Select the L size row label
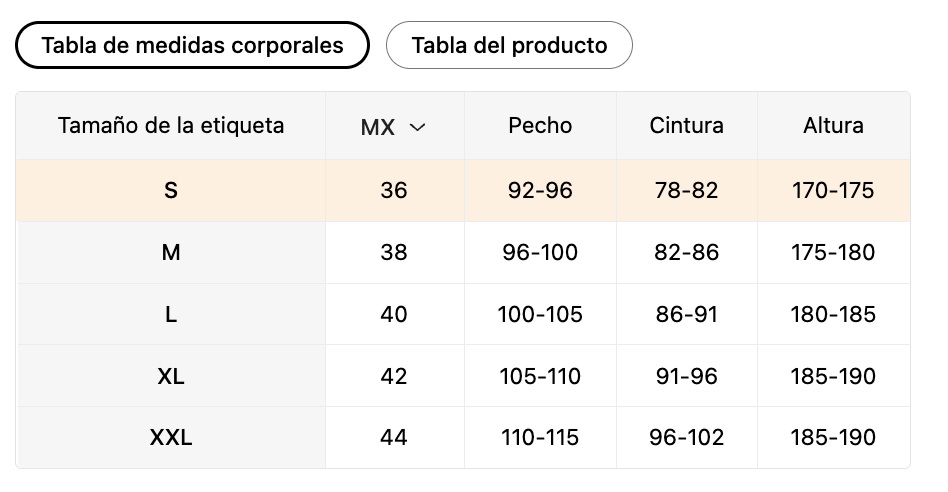948x492 pixels. [171, 315]
